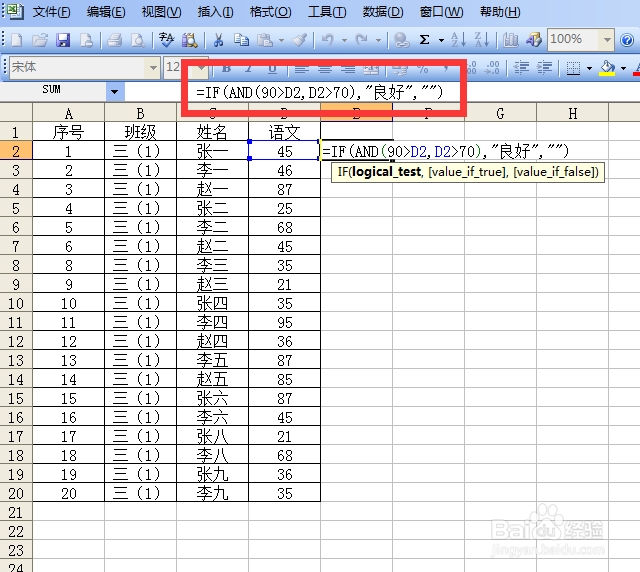Copy the selection
The width and height of the screenshot is (640, 572).
pyautogui.click(x=241, y=40)
